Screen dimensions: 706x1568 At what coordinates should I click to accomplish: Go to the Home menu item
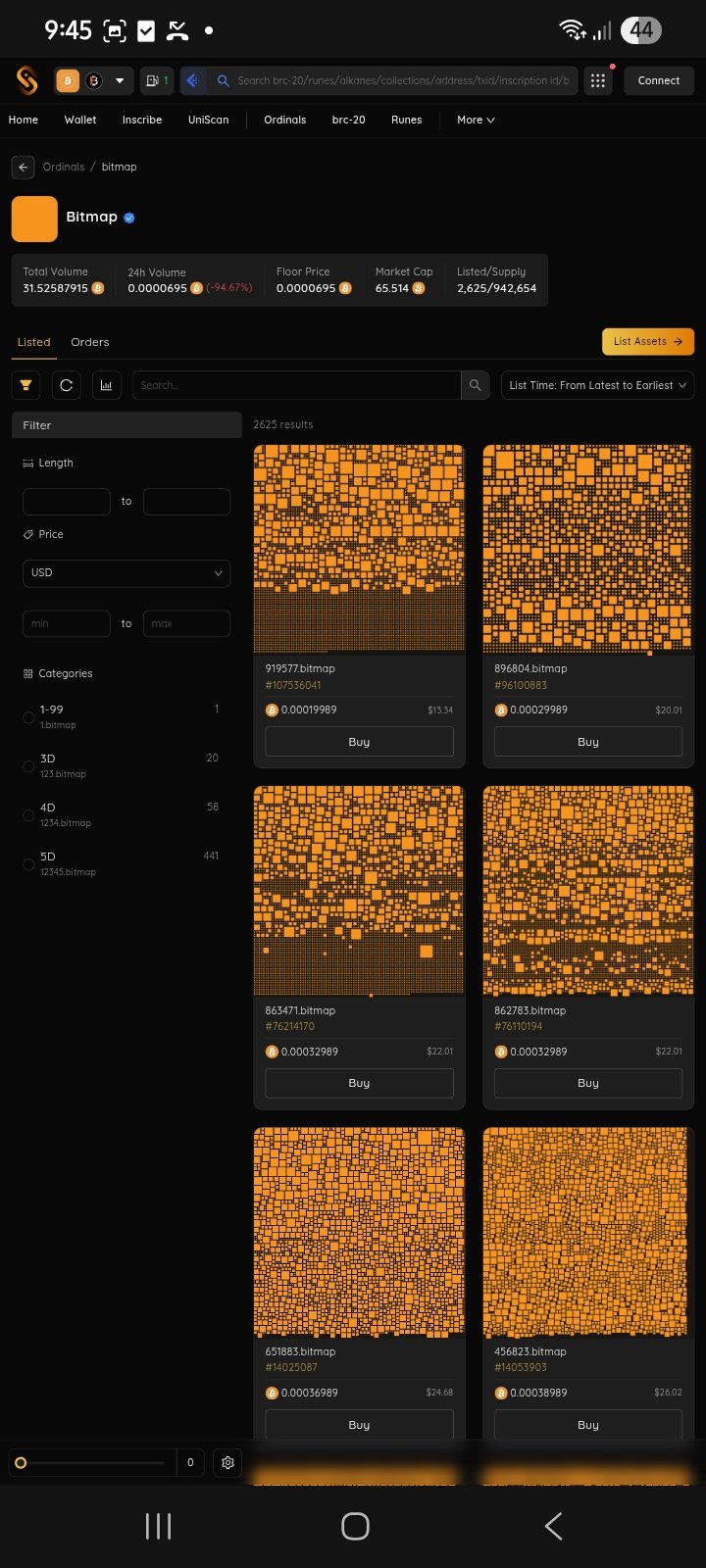tap(24, 120)
